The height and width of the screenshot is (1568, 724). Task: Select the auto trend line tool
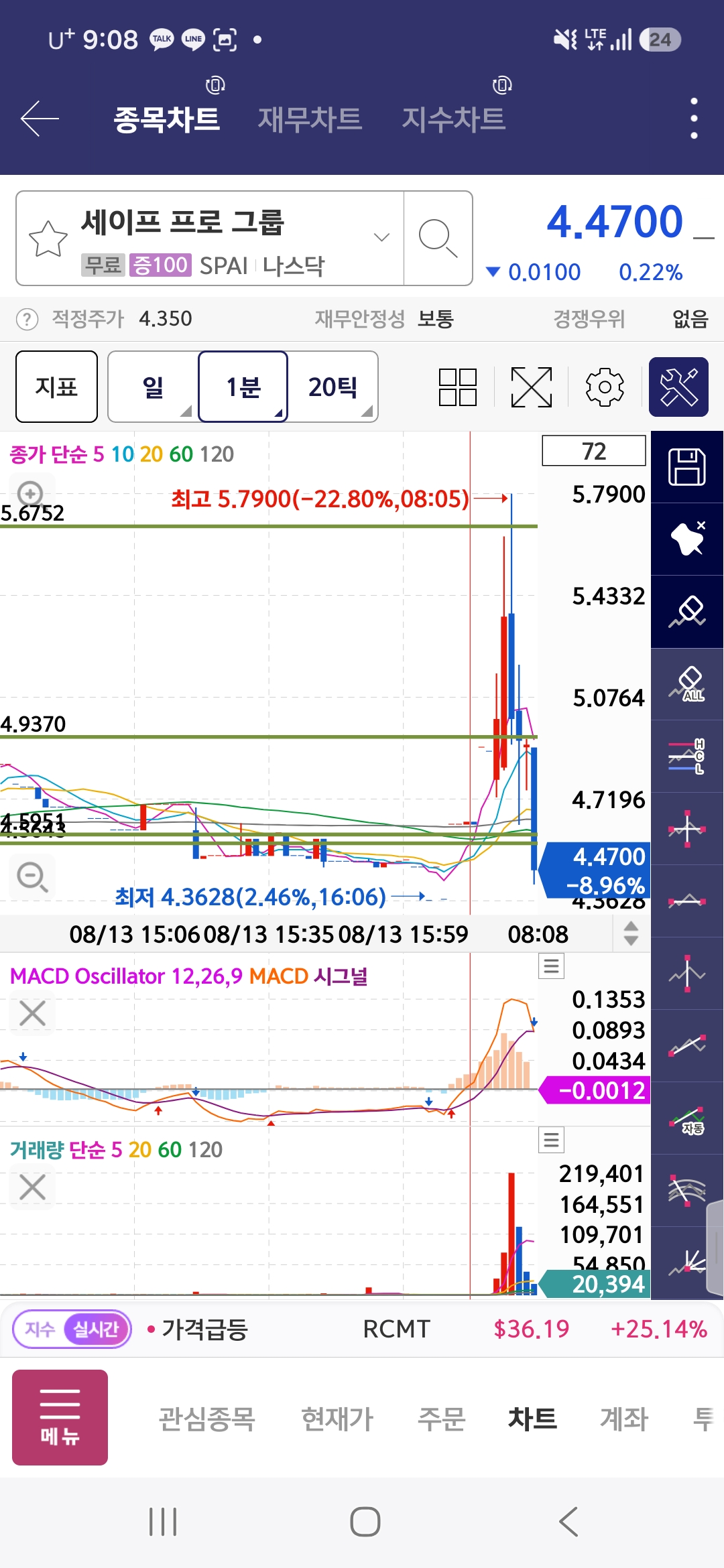click(687, 1118)
